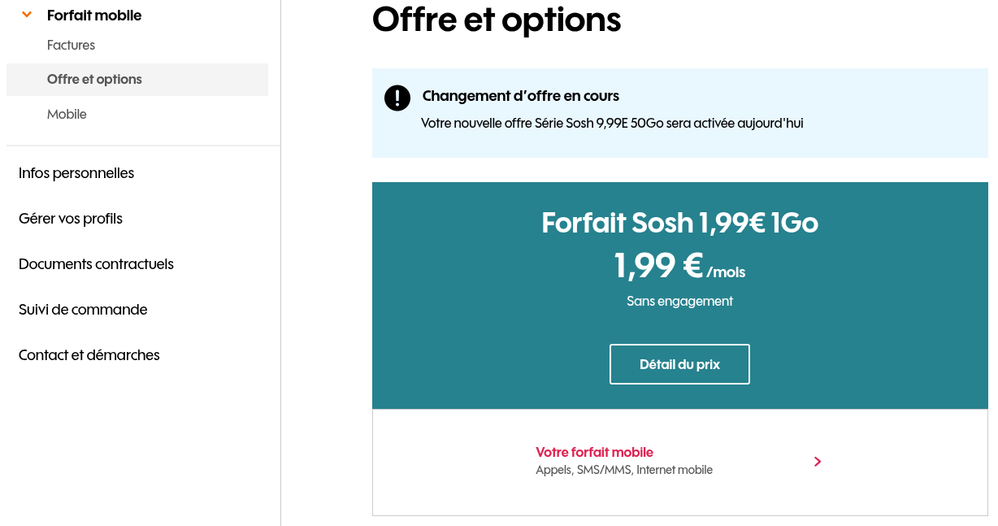Click the Série Sosh 9,99€ 50Go notification text
Screen dimensions: 998x526
pyautogui.click(x=612, y=123)
